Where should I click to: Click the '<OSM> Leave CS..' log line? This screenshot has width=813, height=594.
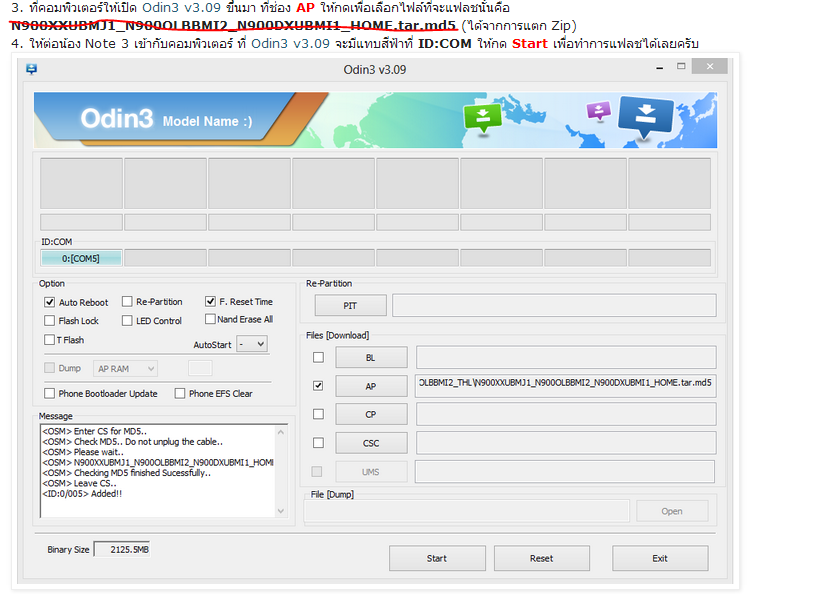[79, 483]
